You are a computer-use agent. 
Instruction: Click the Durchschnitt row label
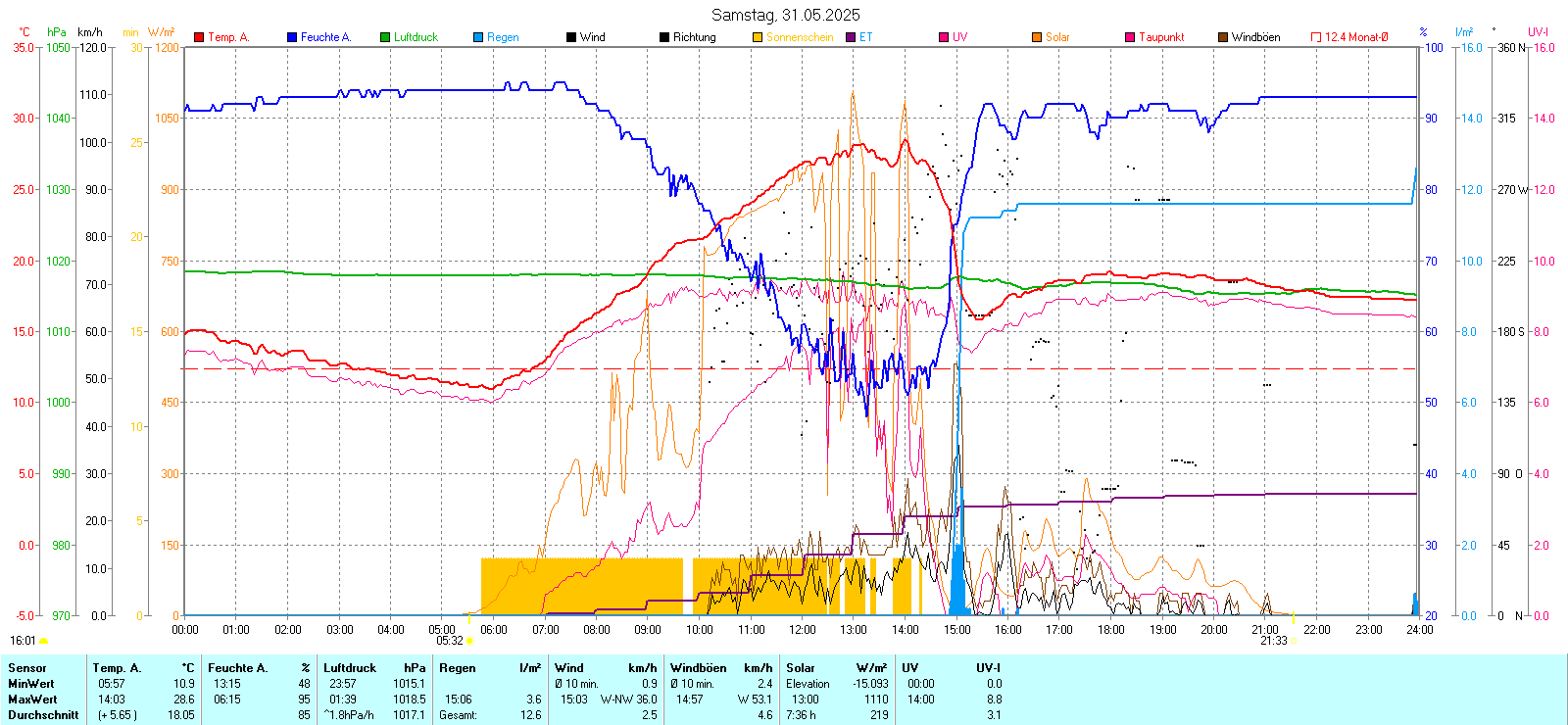[43, 715]
